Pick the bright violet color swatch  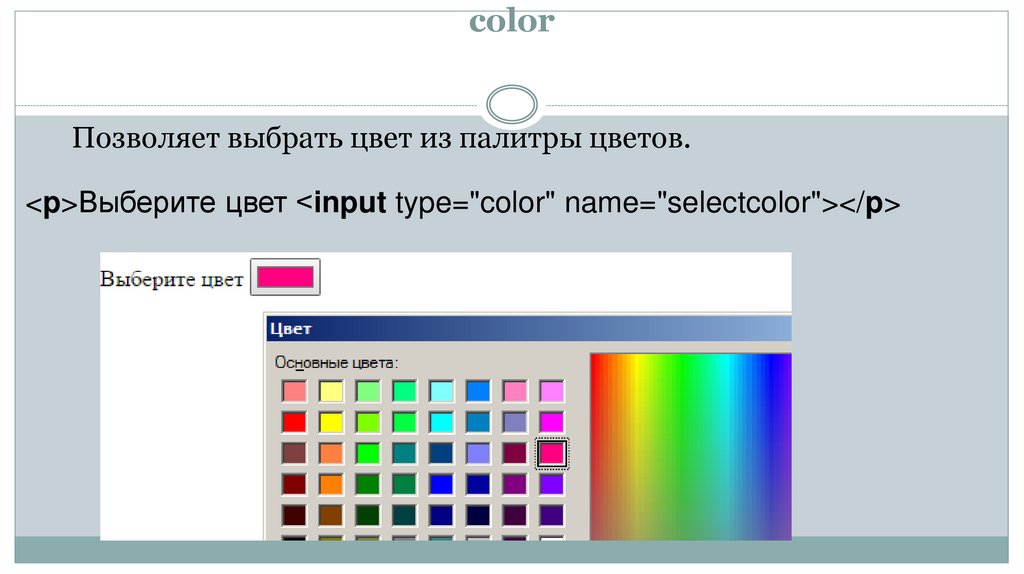click(x=552, y=485)
